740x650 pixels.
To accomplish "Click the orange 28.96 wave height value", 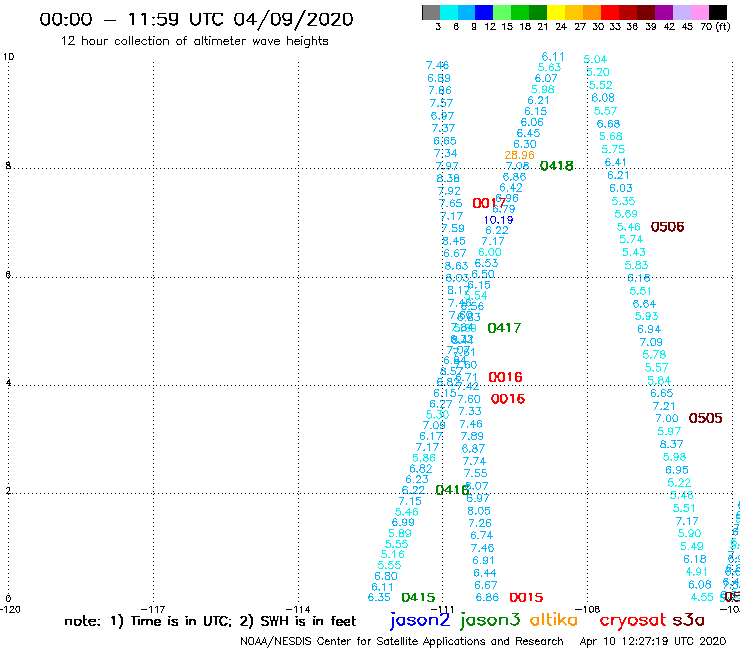I will pyautogui.click(x=519, y=155).
